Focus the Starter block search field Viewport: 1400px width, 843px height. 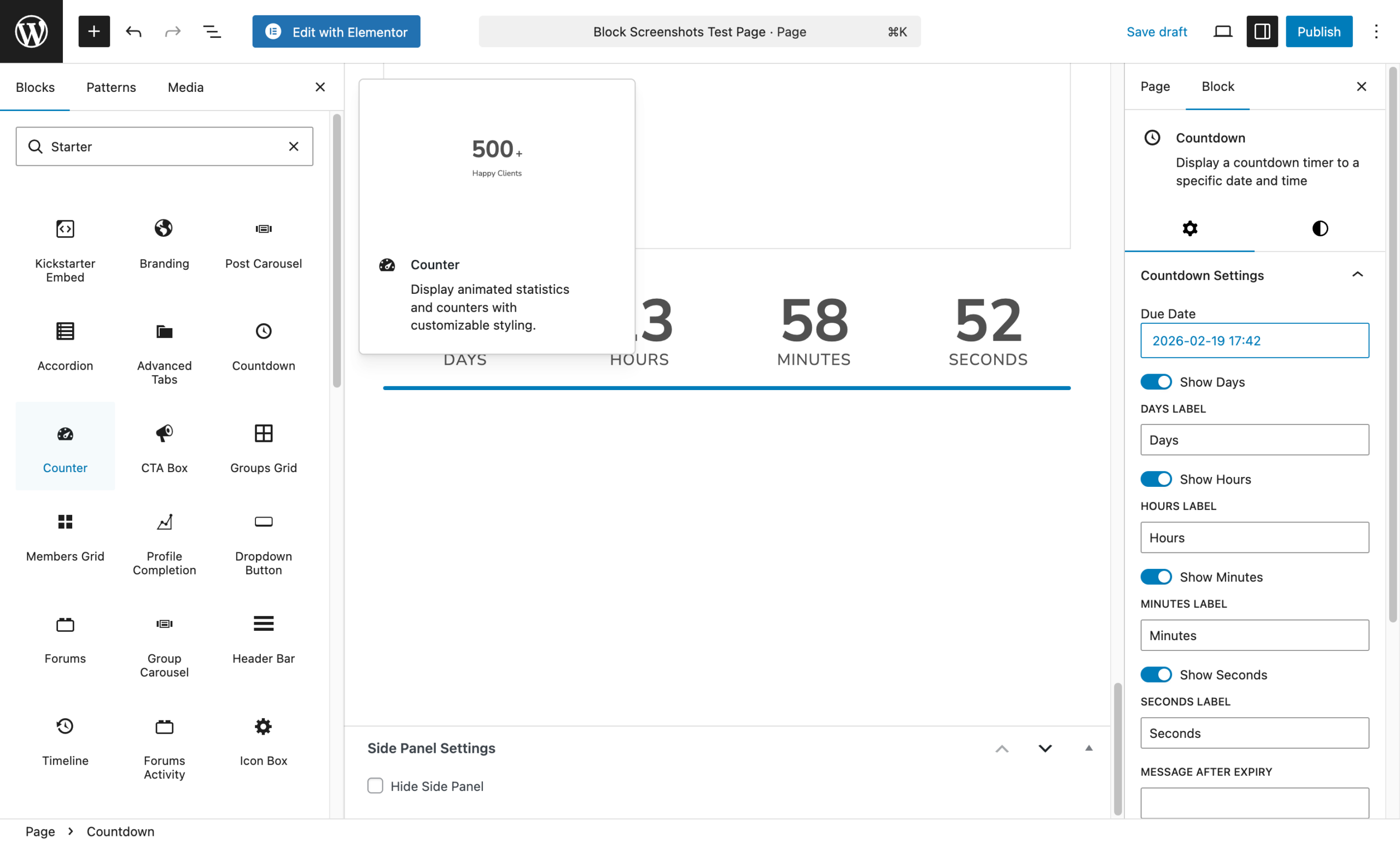(164, 147)
